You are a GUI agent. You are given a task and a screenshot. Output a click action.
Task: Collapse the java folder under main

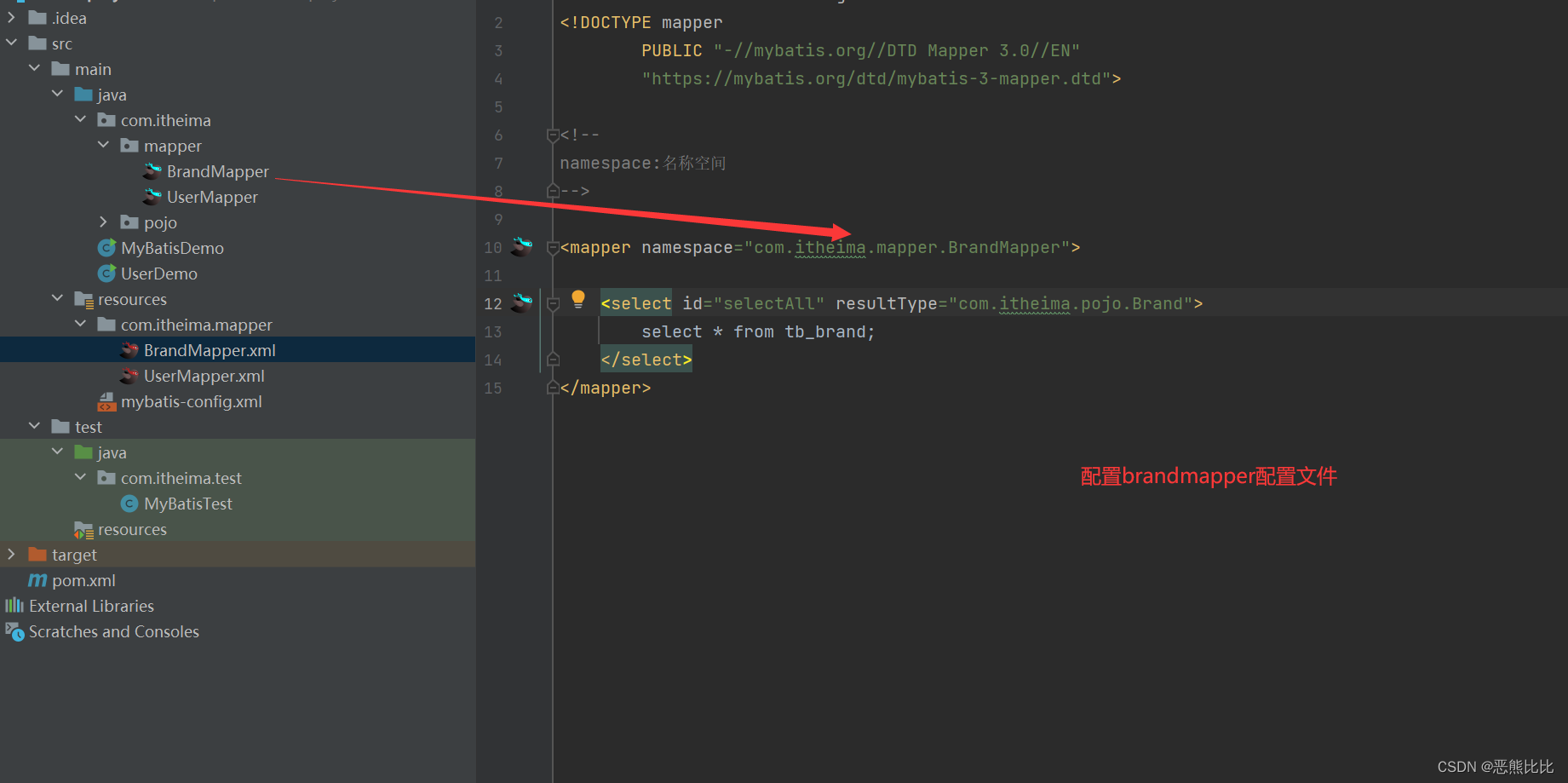(57, 95)
